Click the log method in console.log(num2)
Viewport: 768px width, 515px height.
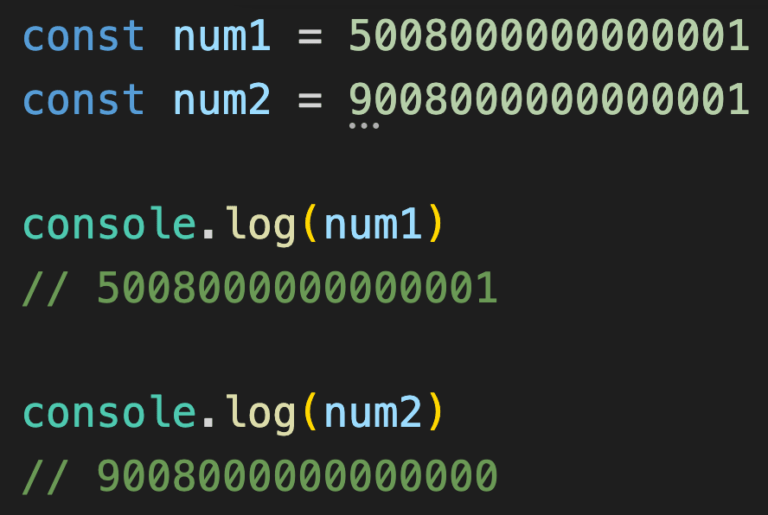coord(260,415)
